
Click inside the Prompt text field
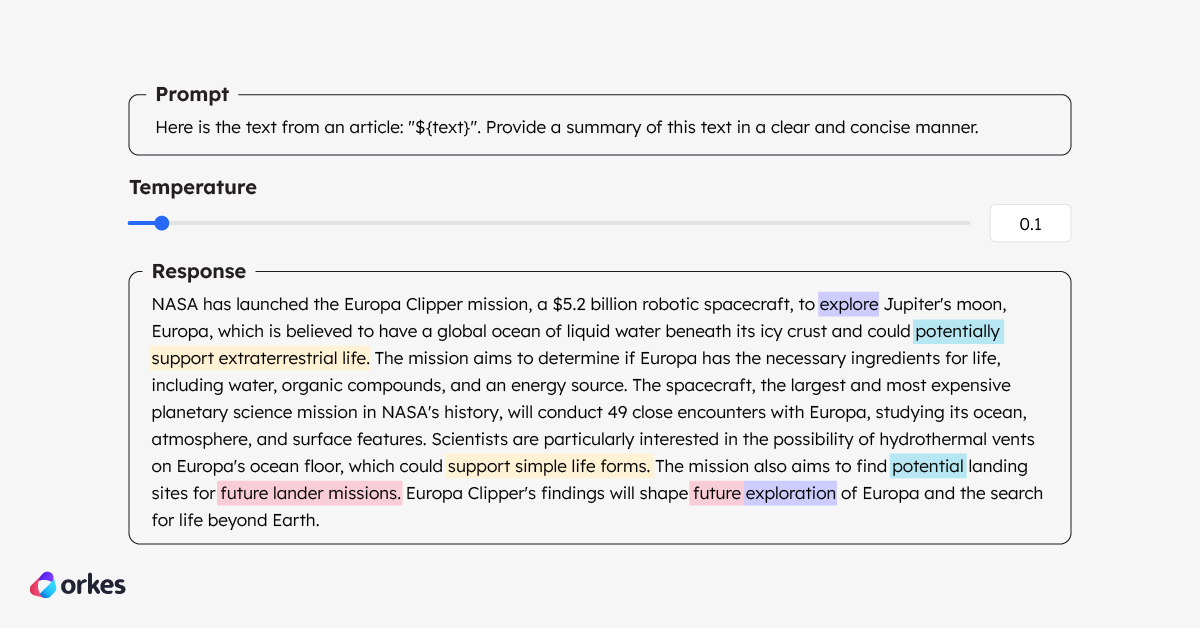[x=600, y=128]
